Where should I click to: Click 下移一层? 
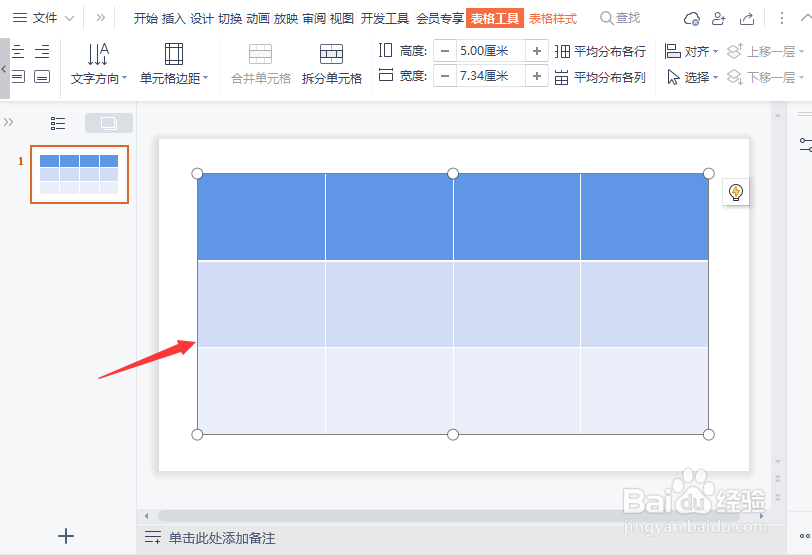(761, 78)
